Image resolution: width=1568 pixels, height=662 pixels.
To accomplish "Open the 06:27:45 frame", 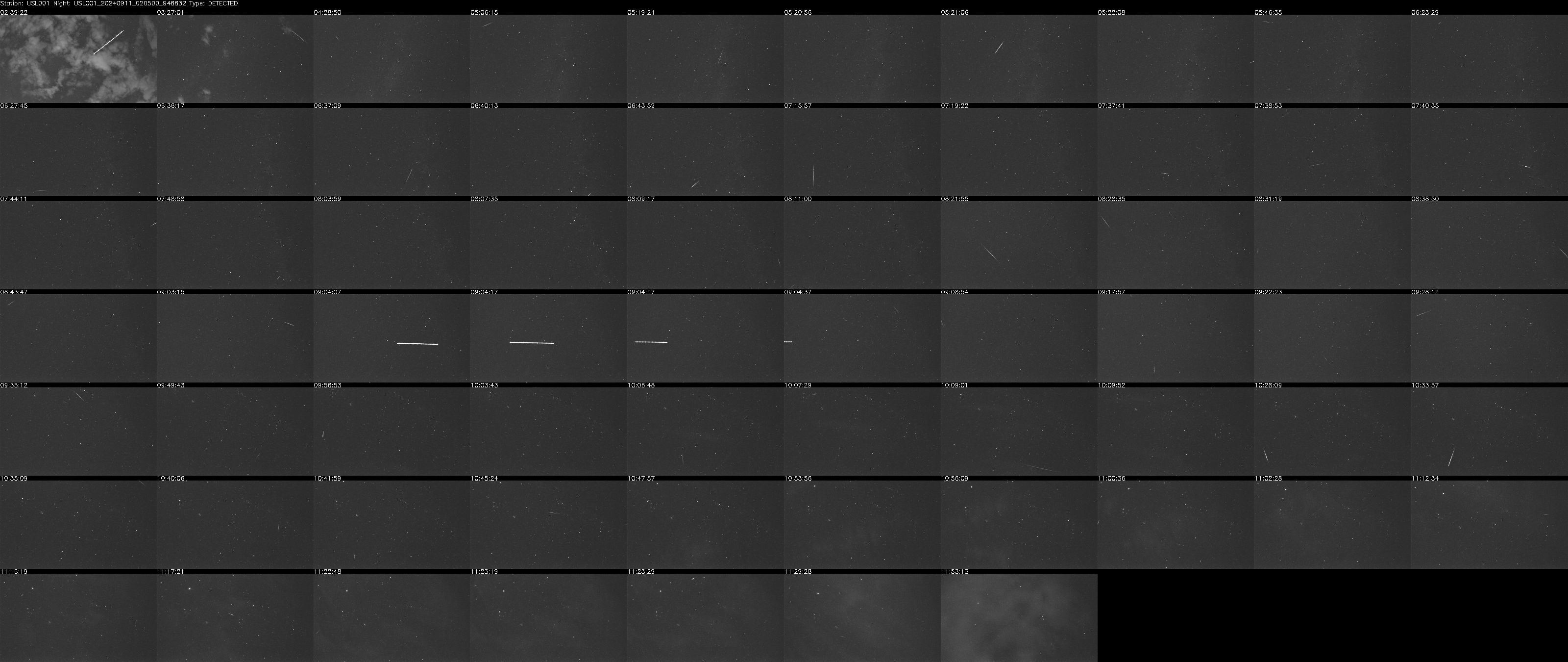I will (x=78, y=152).
